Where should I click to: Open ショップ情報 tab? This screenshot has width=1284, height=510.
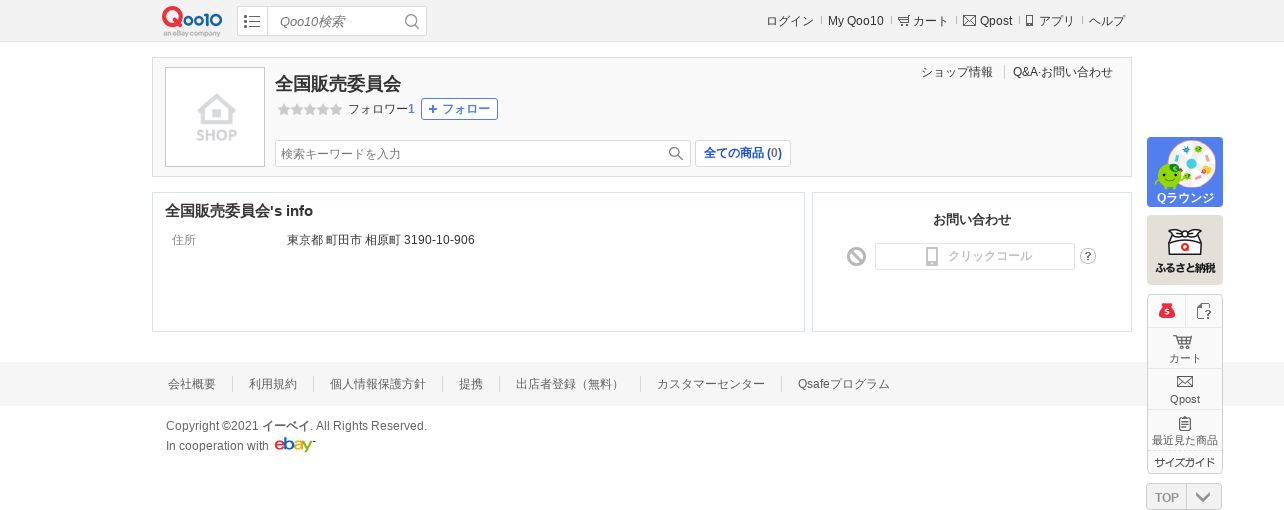point(957,72)
